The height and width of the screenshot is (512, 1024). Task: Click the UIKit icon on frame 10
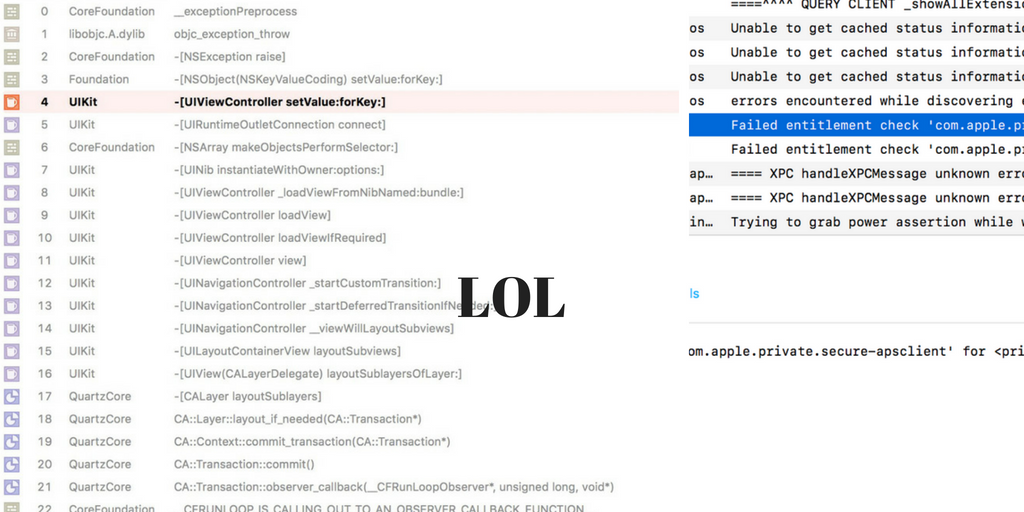[12, 238]
